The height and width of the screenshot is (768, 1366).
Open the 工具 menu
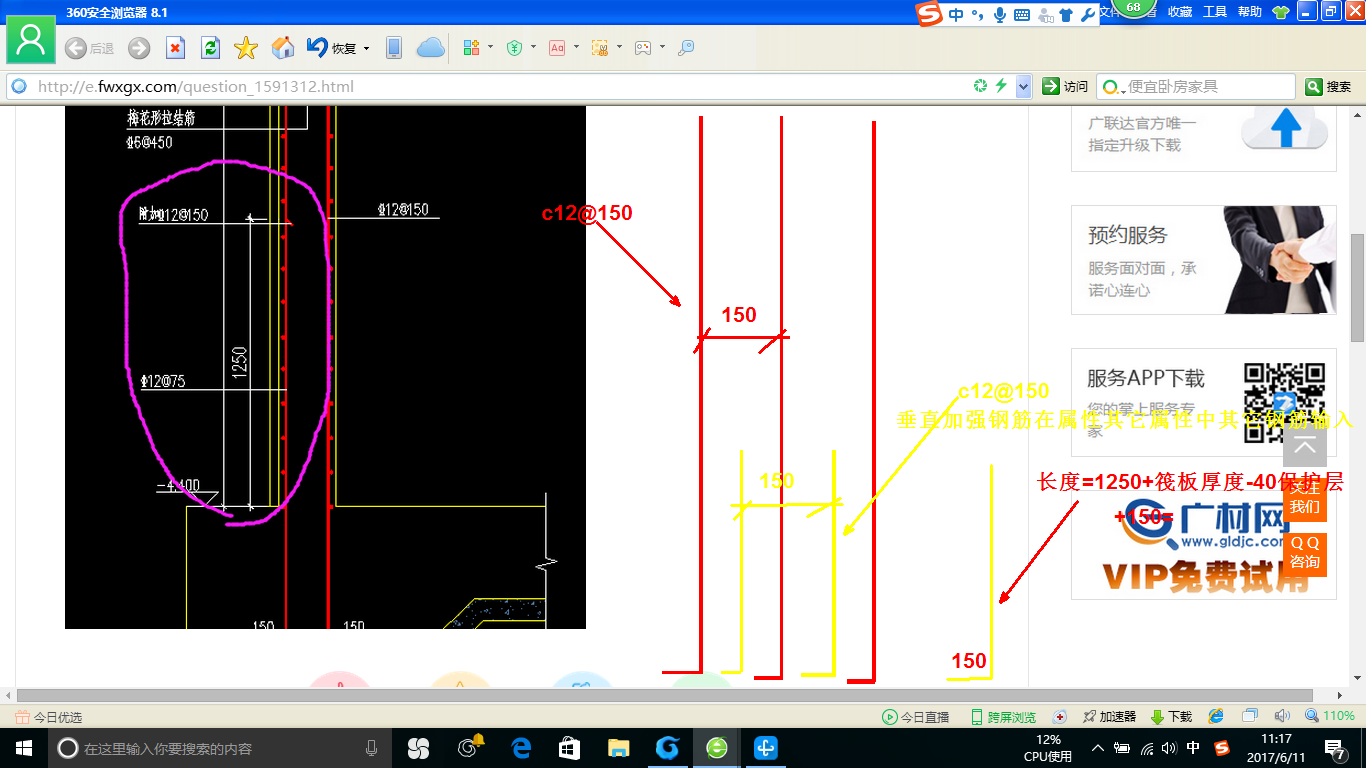tap(1215, 12)
